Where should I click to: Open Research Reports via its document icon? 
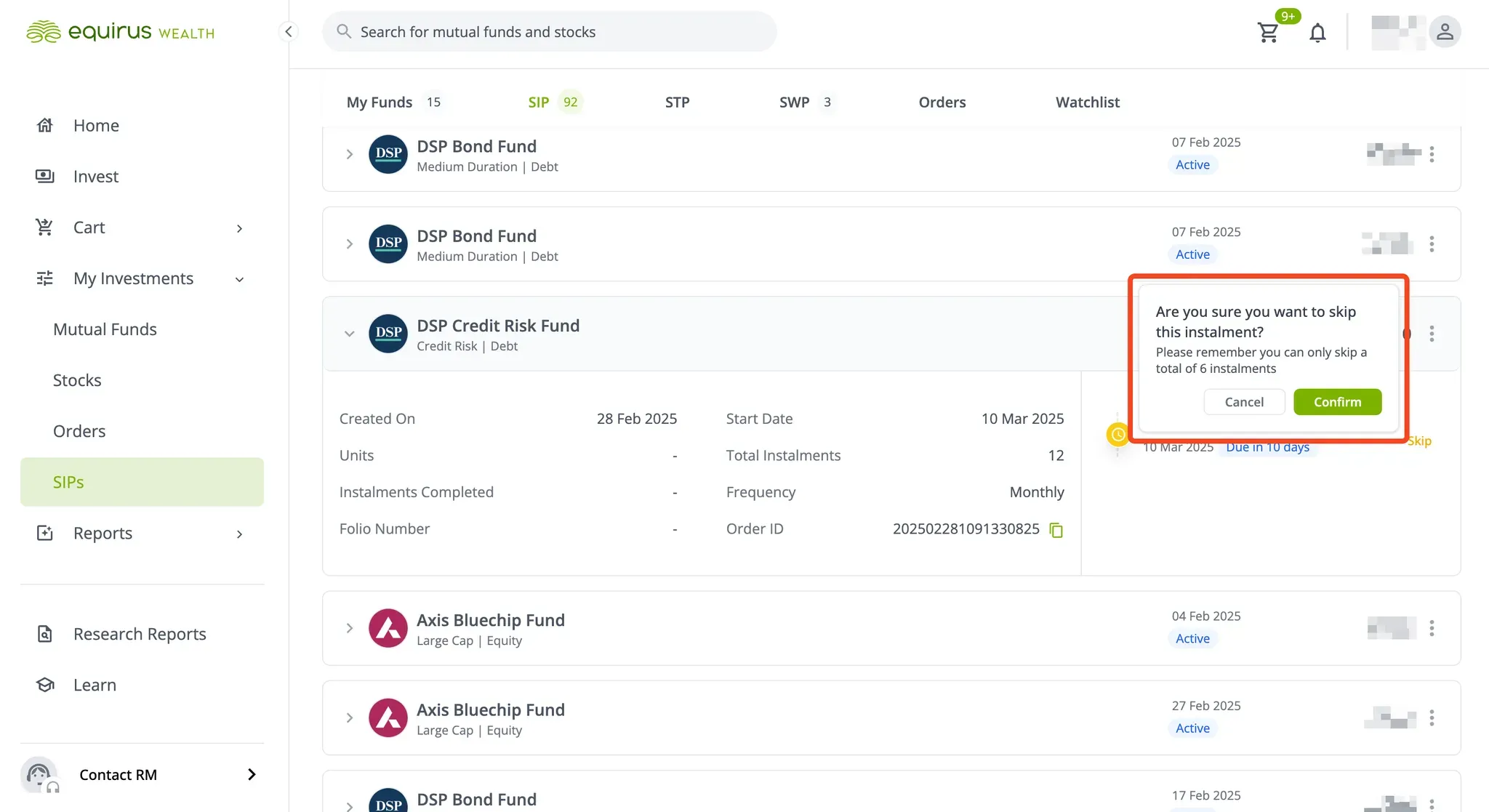click(45, 634)
